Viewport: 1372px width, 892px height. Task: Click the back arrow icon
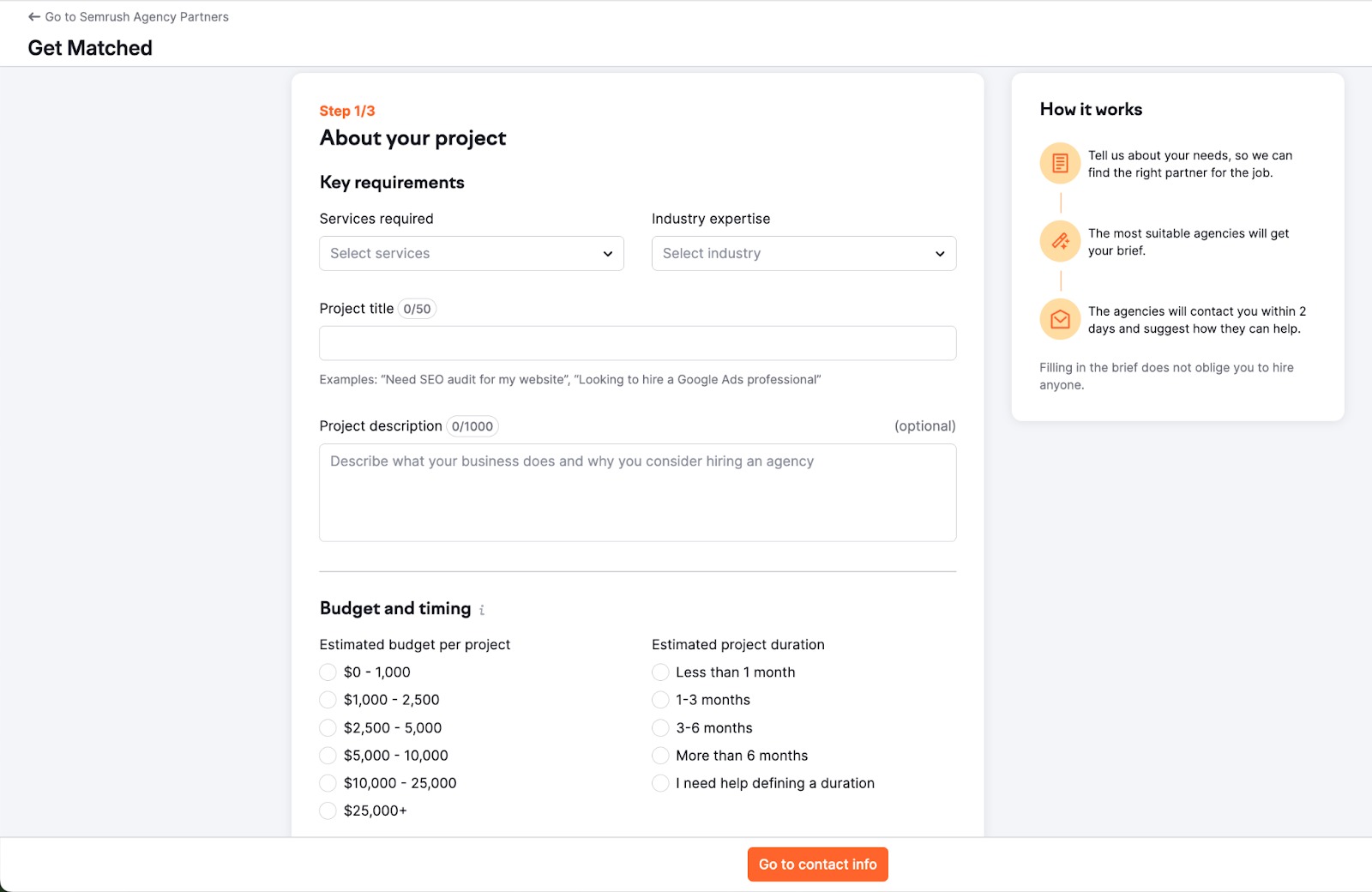[x=33, y=16]
